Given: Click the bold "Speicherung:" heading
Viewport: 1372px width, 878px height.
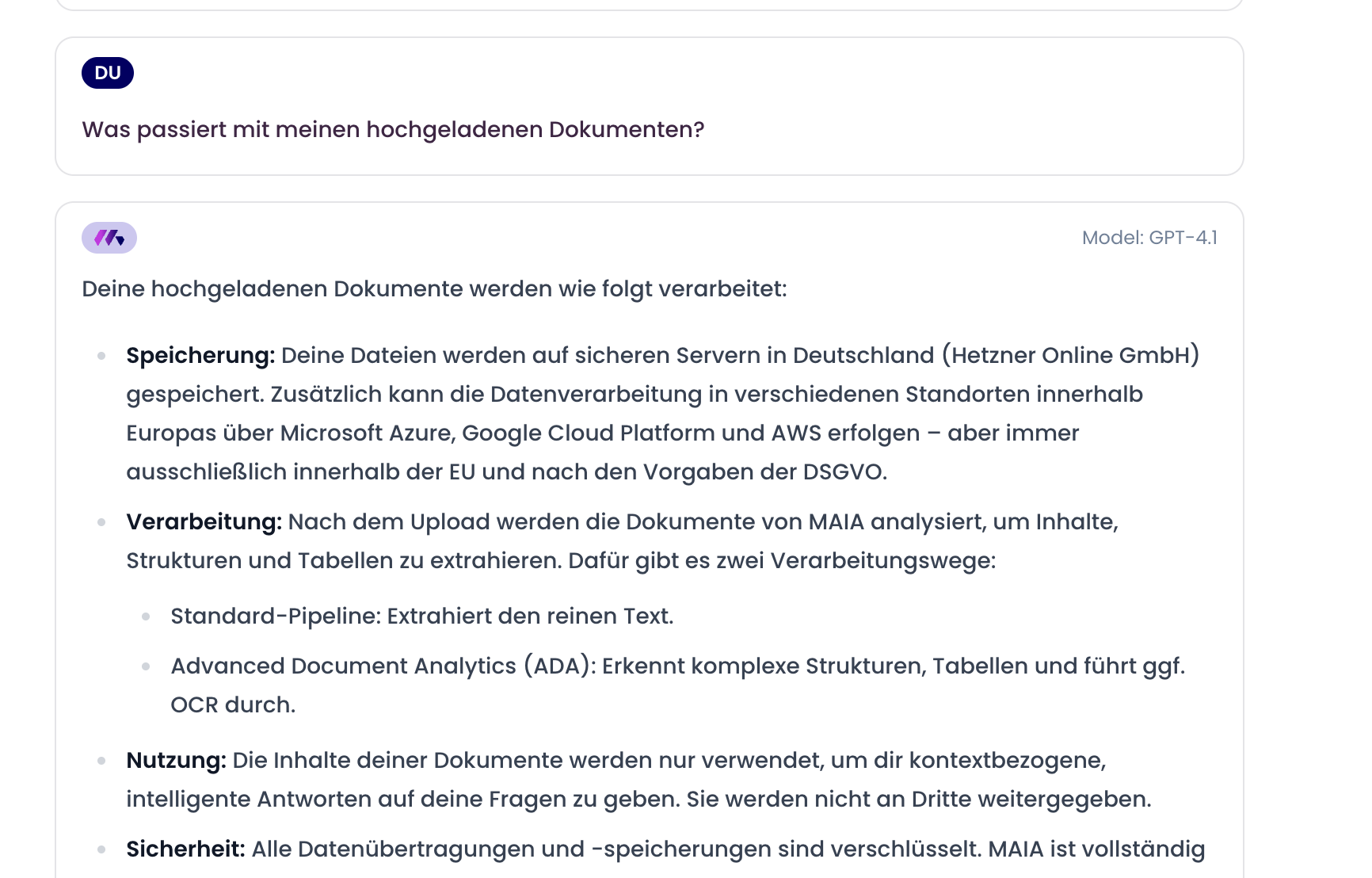Looking at the screenshot, I should (200, 356).
